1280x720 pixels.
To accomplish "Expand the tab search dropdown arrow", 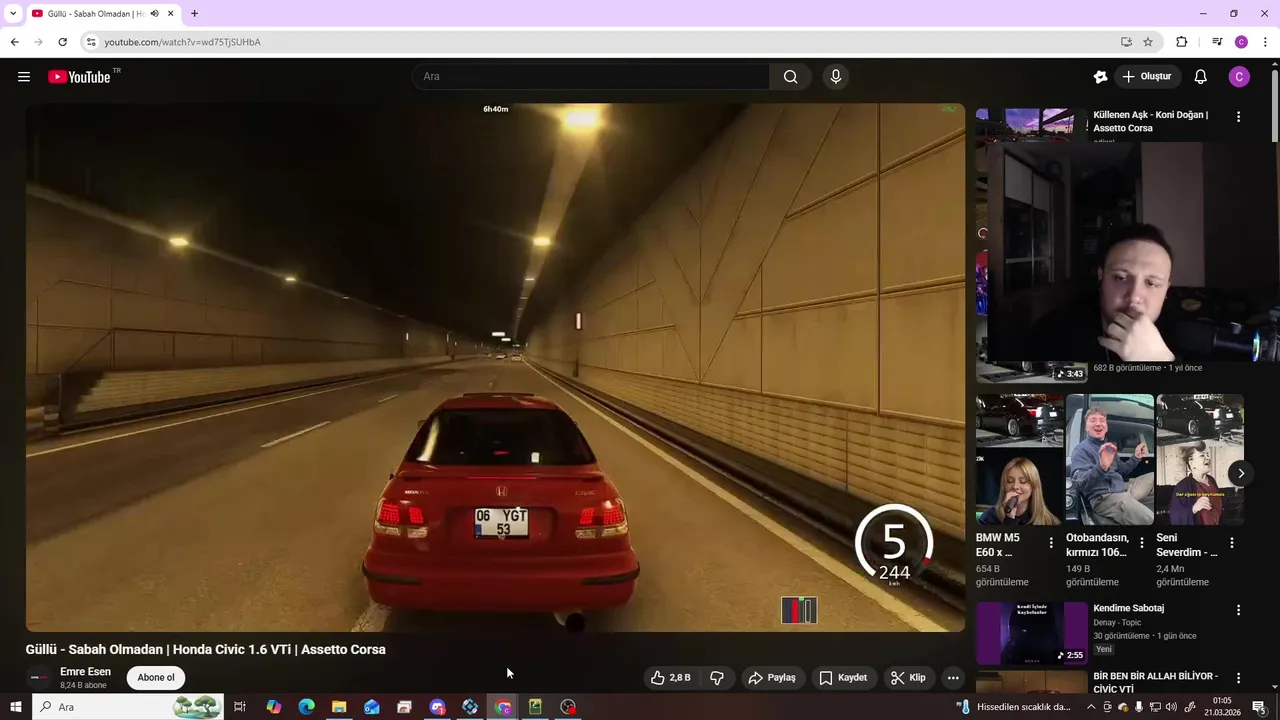I will tap(13, 14).
